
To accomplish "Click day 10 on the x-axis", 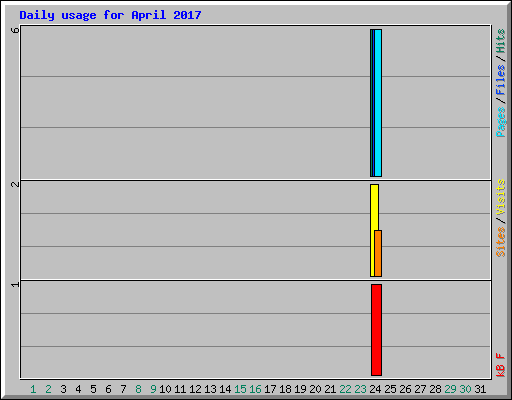I will pyautogui.click(x=165, y=389).
